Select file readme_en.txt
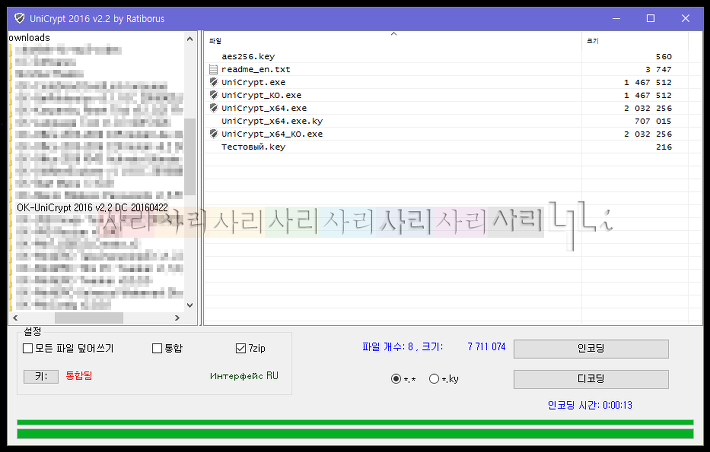The image size is (710, 452). pos(255,69)
